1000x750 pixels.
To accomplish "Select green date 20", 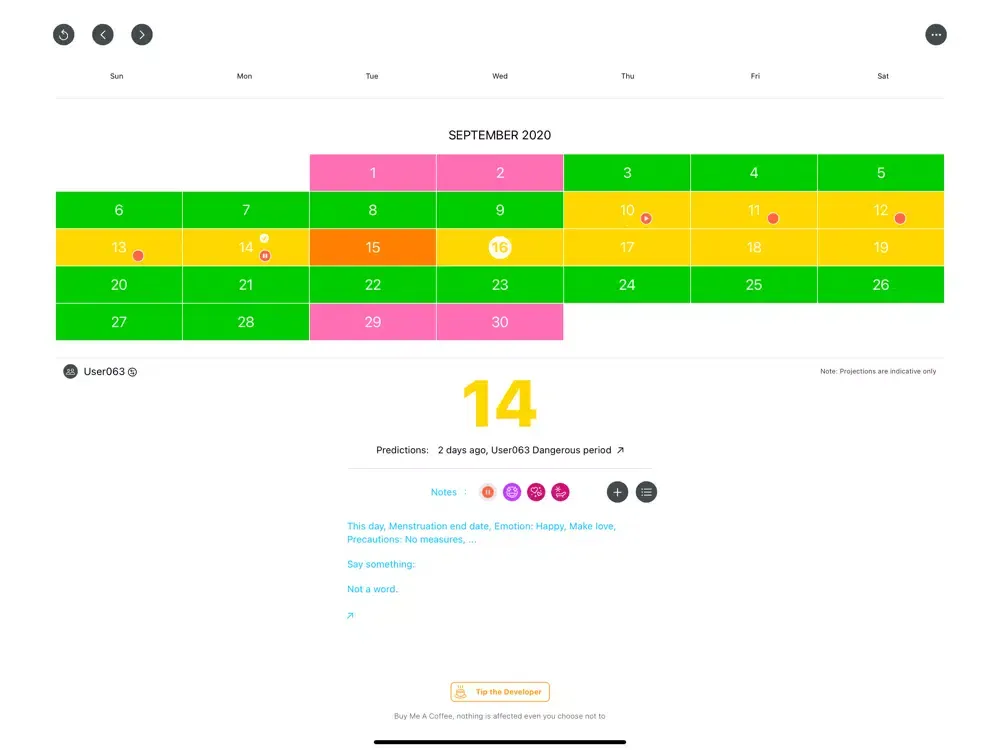I will pyautogui.click(x=119, y=284).
